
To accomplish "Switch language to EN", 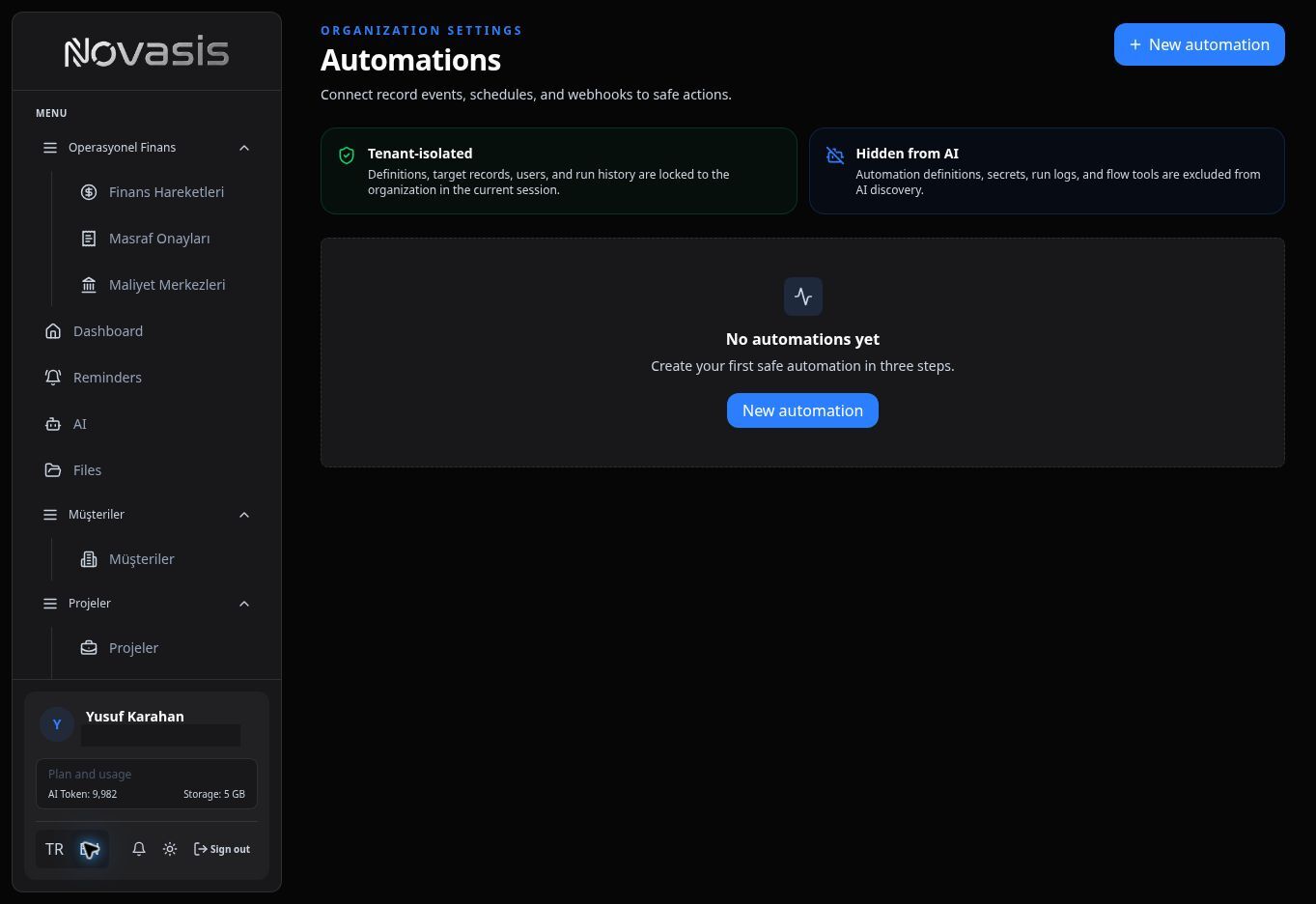I will tap(90, 849).
